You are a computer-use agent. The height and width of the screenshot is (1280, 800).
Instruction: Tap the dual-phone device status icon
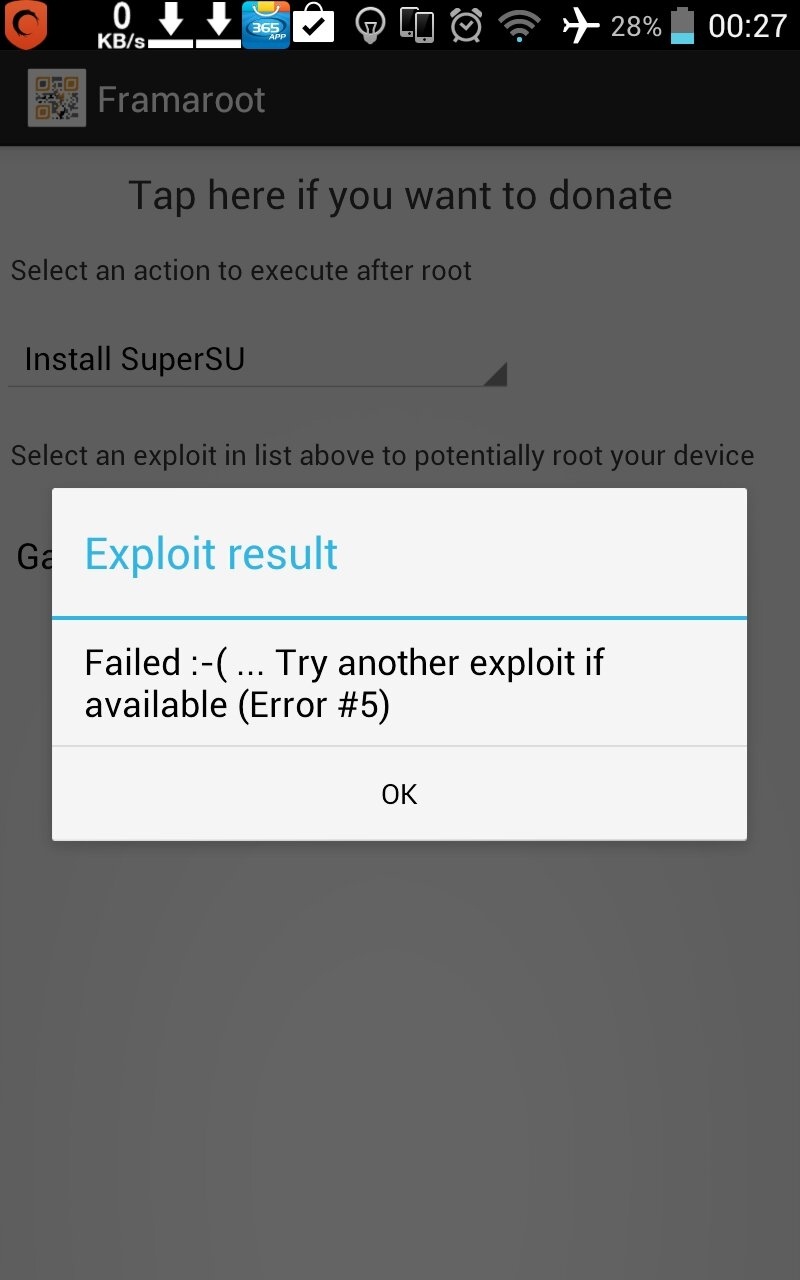tap(417, 25)
